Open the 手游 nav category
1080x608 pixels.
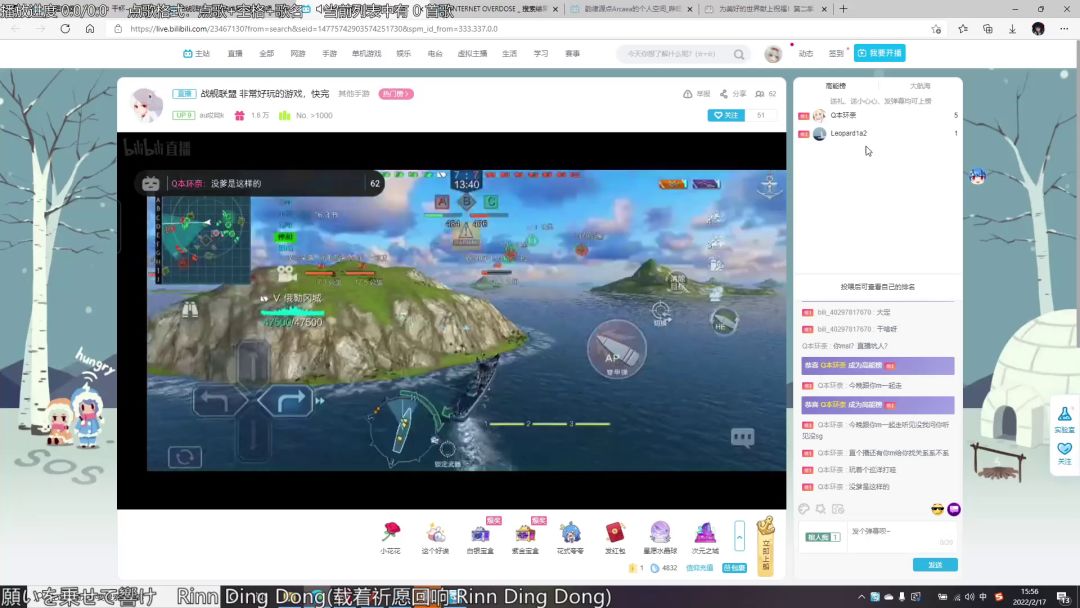pyautogui.click(x=329, y=54)
